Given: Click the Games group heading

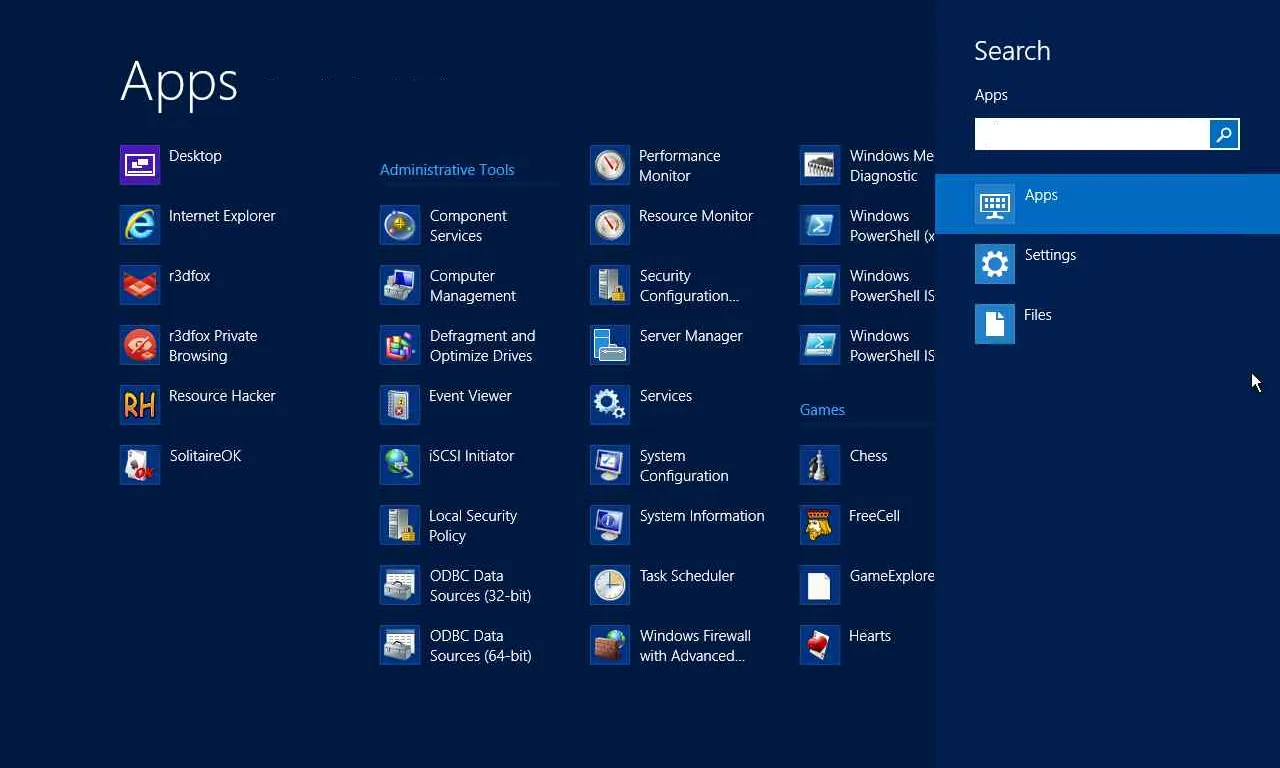Looking at the screenshot, I should [x=822, y=410].
